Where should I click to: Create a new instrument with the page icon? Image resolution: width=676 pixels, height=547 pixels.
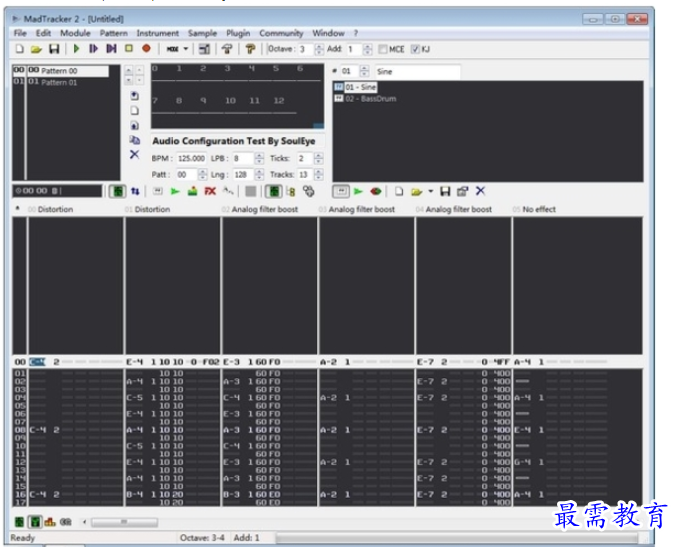[399, 191]
